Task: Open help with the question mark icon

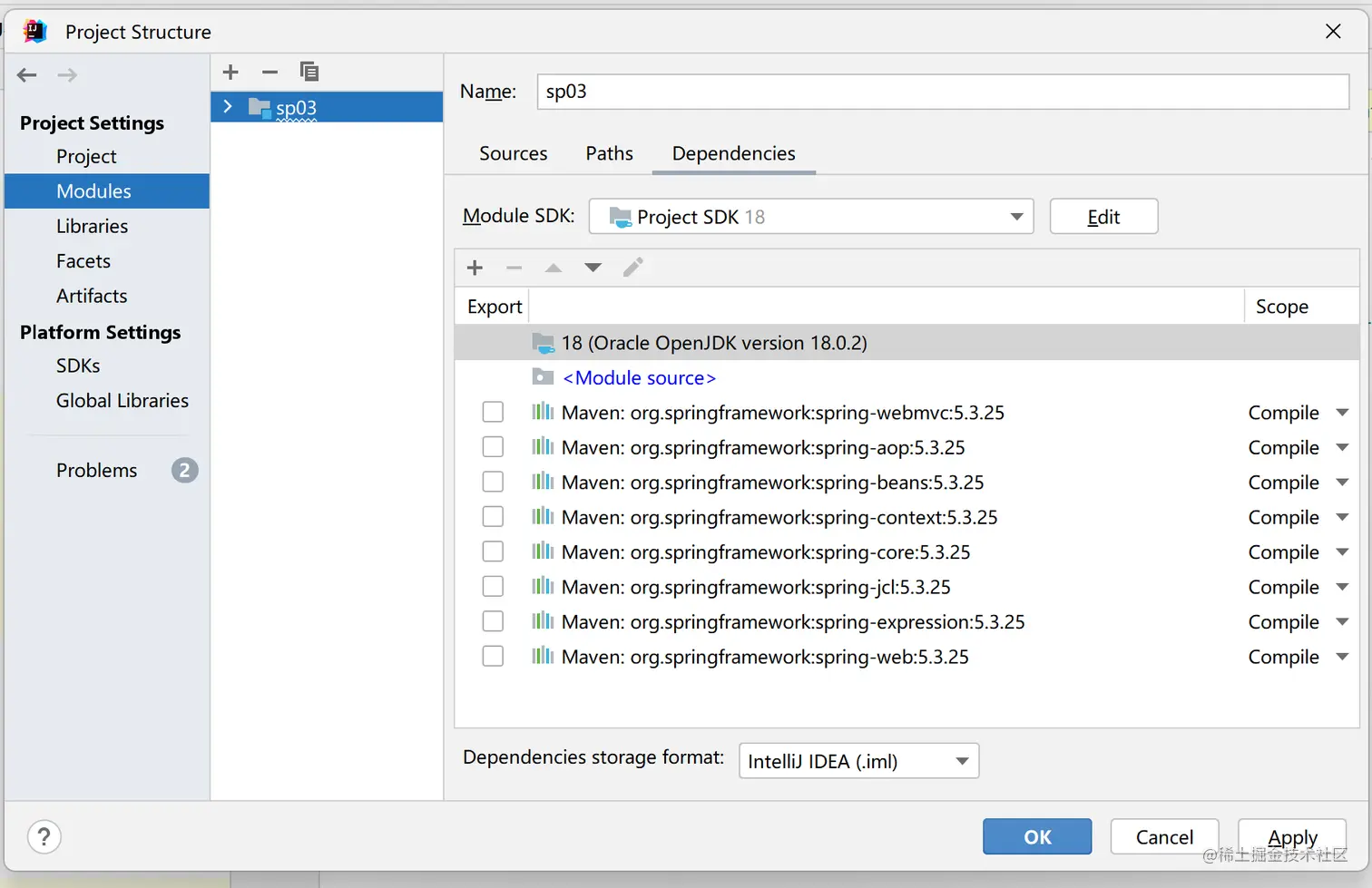Action: (x=44, y=836)
